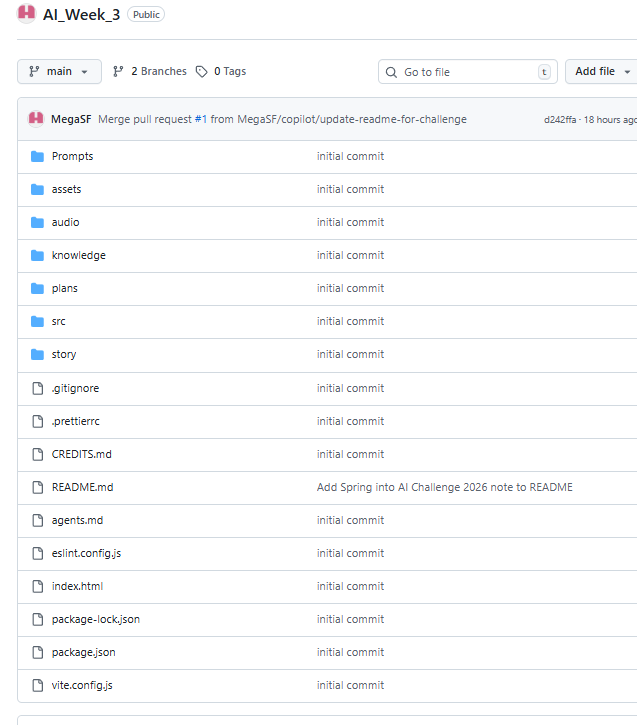Click the Go to file search field
Image resolution: width=637 pixels, height=725 pixels.
click(x=468, y=72)
